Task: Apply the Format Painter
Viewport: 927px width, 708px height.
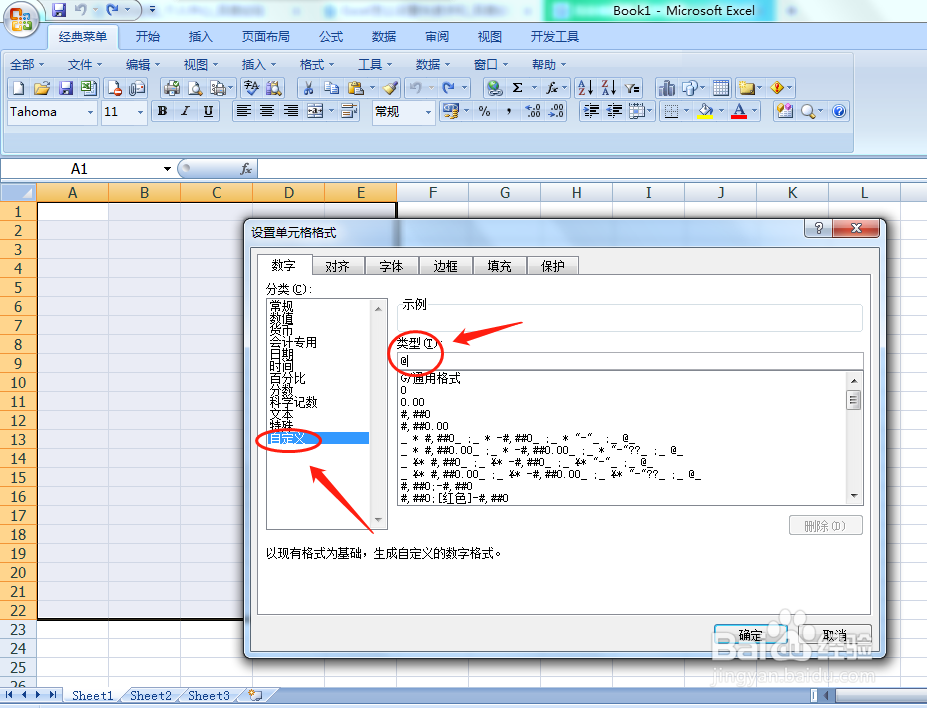Action: click(x=388, y=88)
